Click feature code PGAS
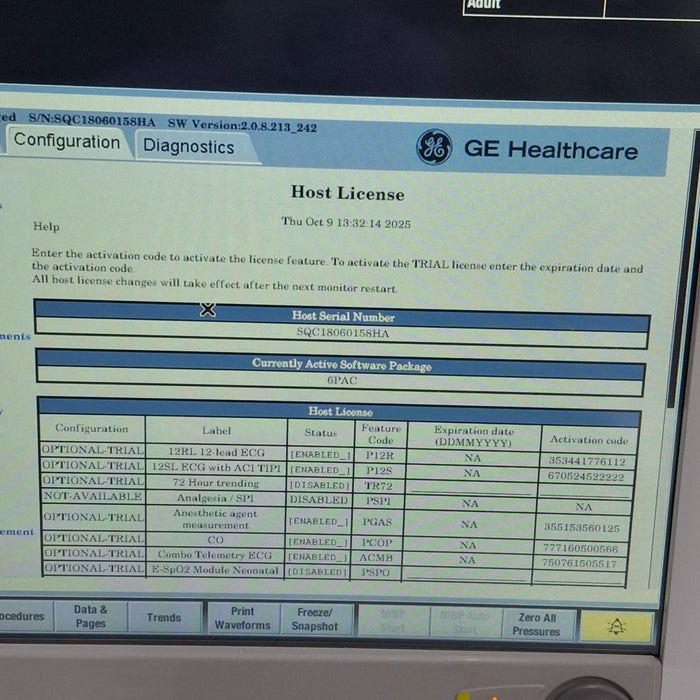Image resolution: width=700 pixels, height=700 pixels. [x=377, y=521]
